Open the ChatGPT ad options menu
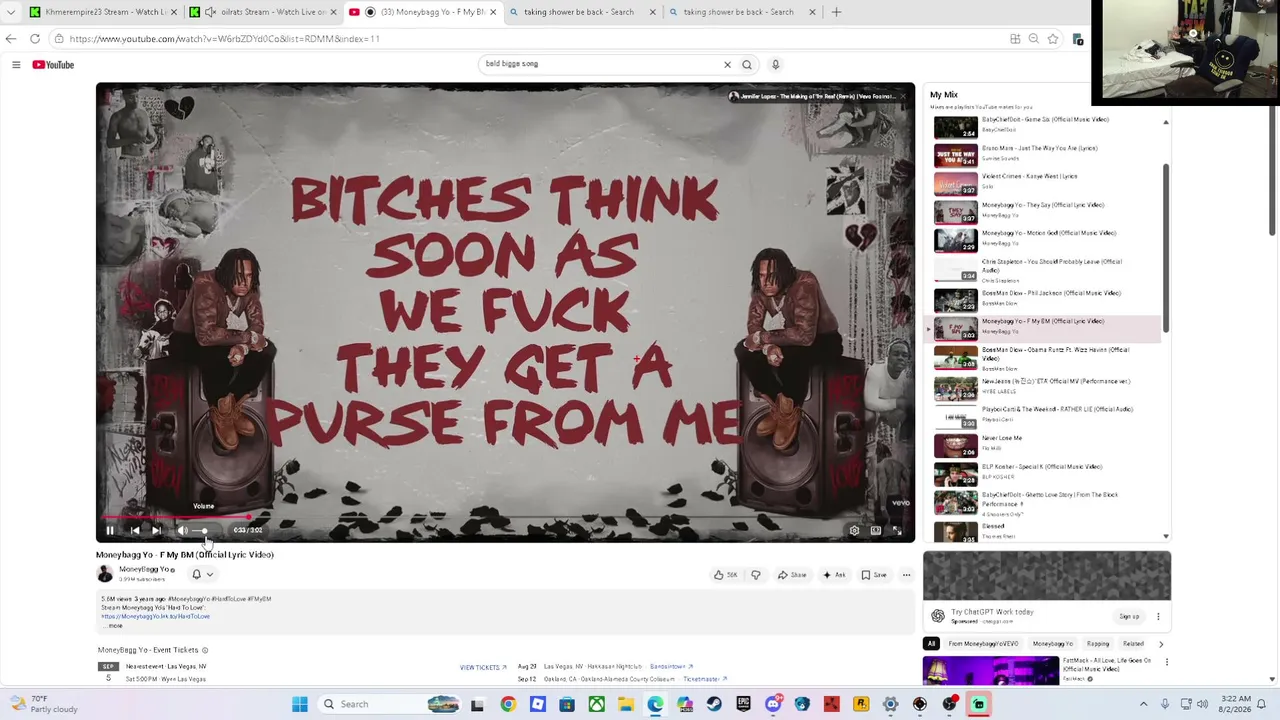The height and width of the screenshot is (720, 1280). point(1158,616)
